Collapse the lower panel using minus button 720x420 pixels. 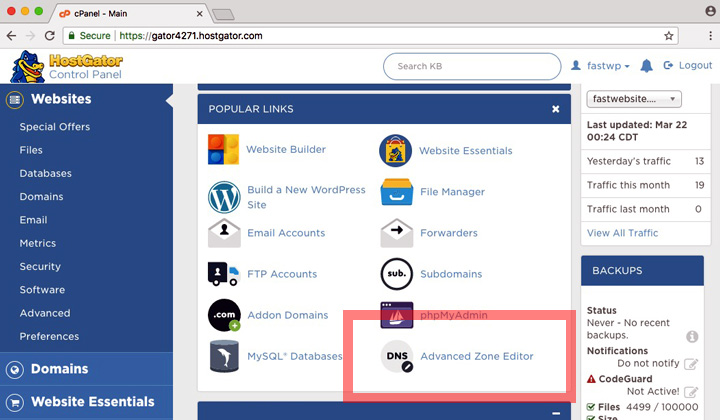coord(556,413)
